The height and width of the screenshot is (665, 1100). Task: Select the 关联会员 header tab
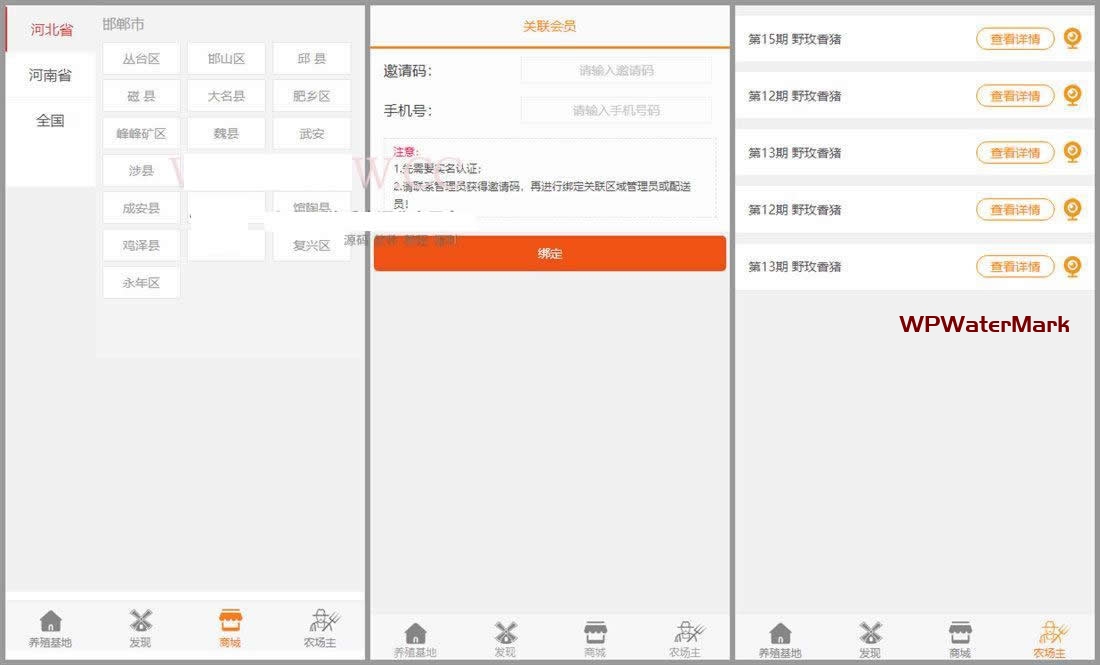pos(549,27)
